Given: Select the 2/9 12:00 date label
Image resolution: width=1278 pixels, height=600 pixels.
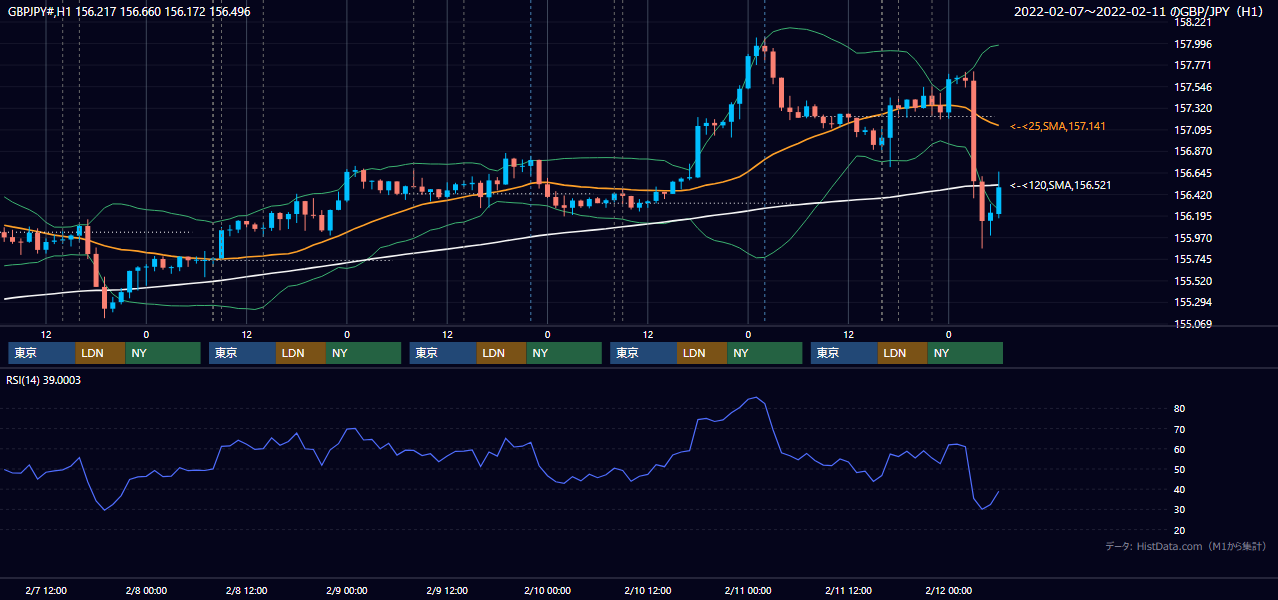Looking at the screenshot, I should pos(447,591).
